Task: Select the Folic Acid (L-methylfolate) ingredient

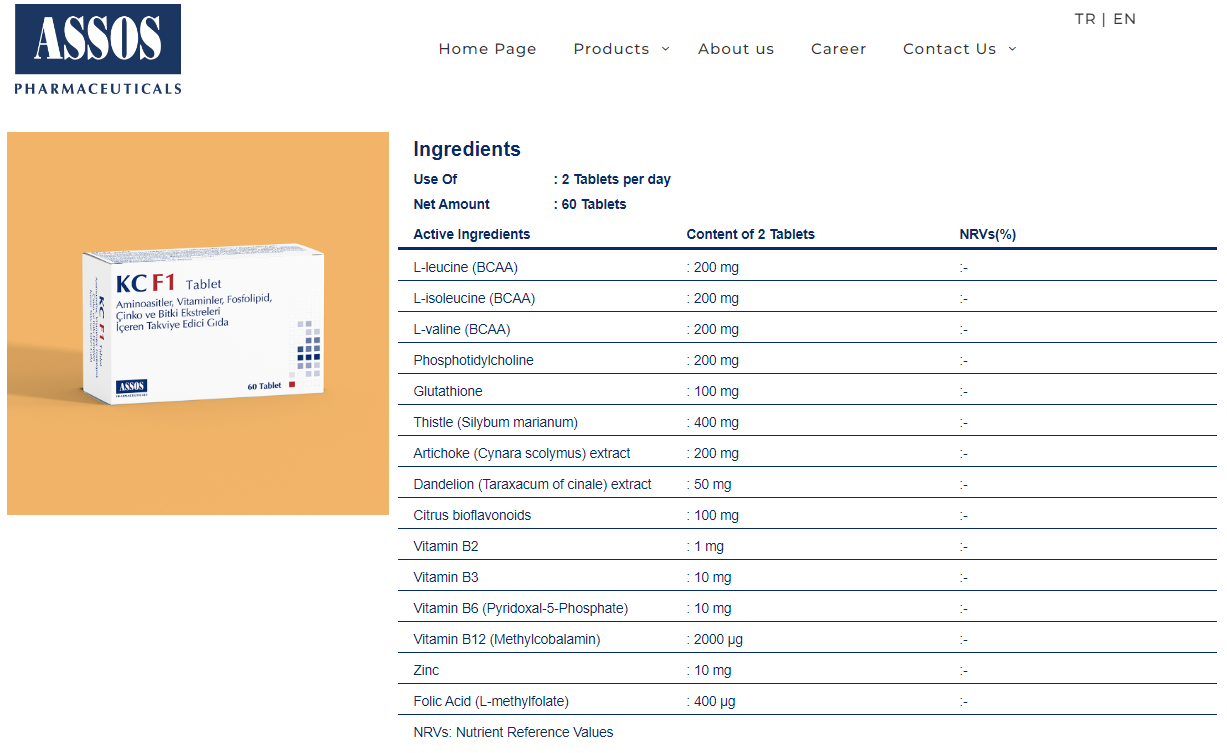Action: coord(491,702)
